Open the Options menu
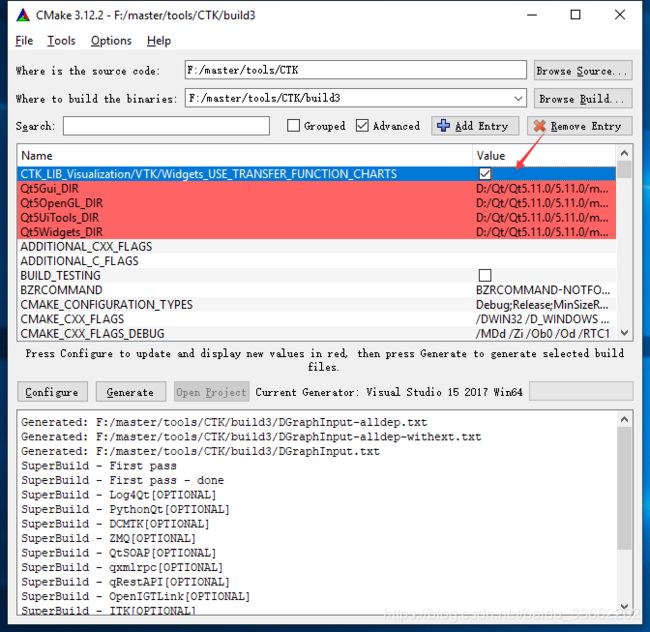Image resolution: width=650 pixels, height=632 pixels. coord(111,41)
